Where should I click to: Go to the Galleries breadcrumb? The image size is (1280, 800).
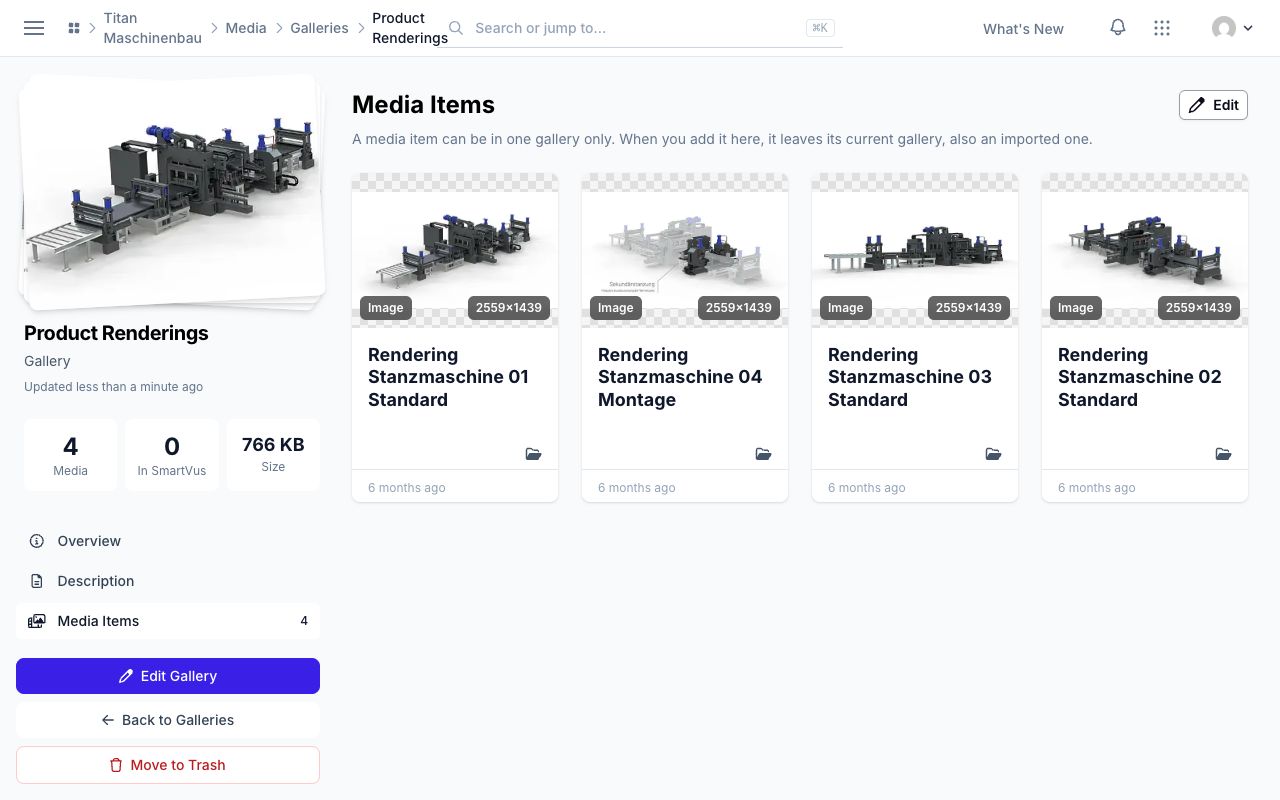319,28
